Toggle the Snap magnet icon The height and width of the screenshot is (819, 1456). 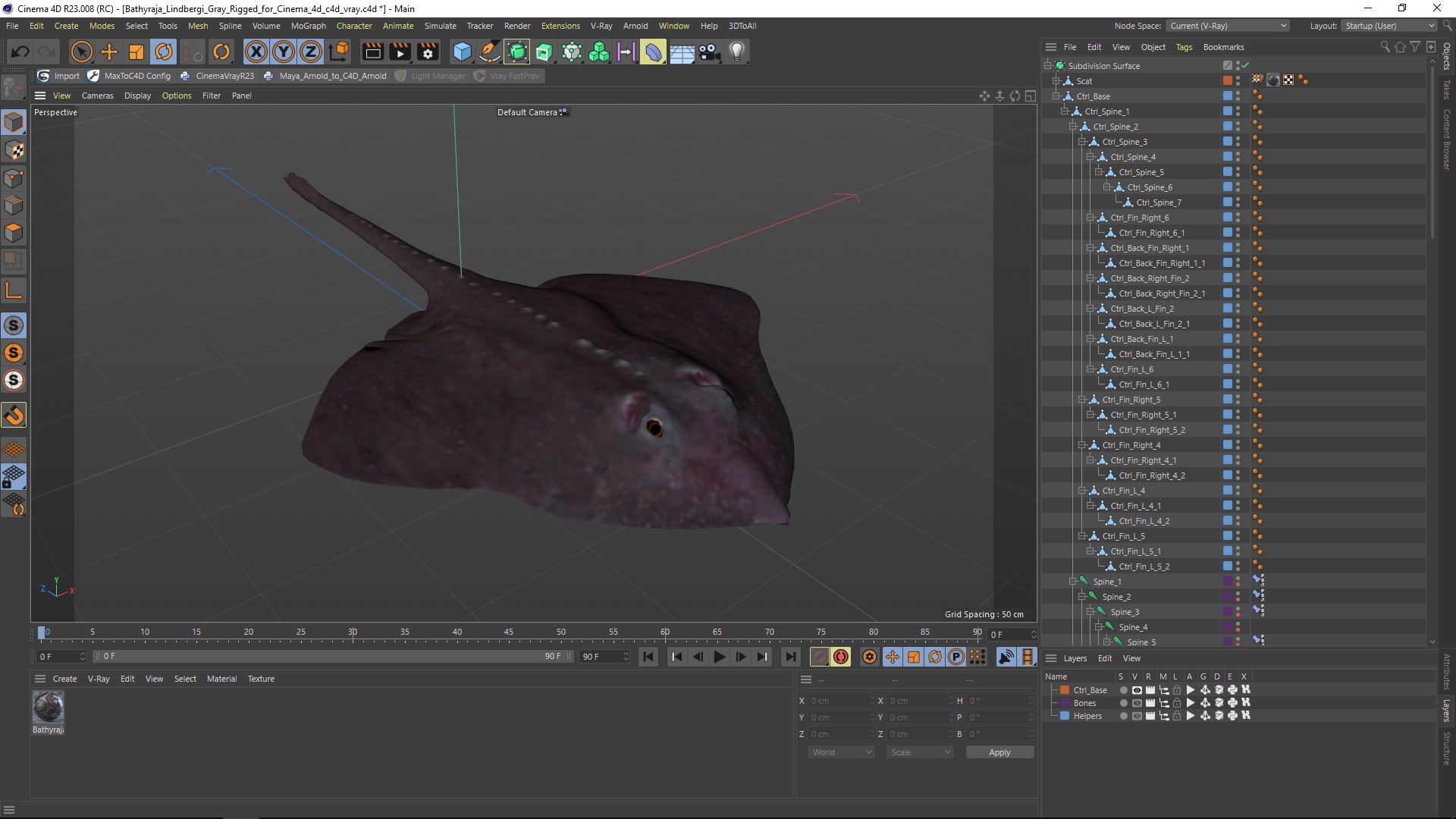pos(14,415)
